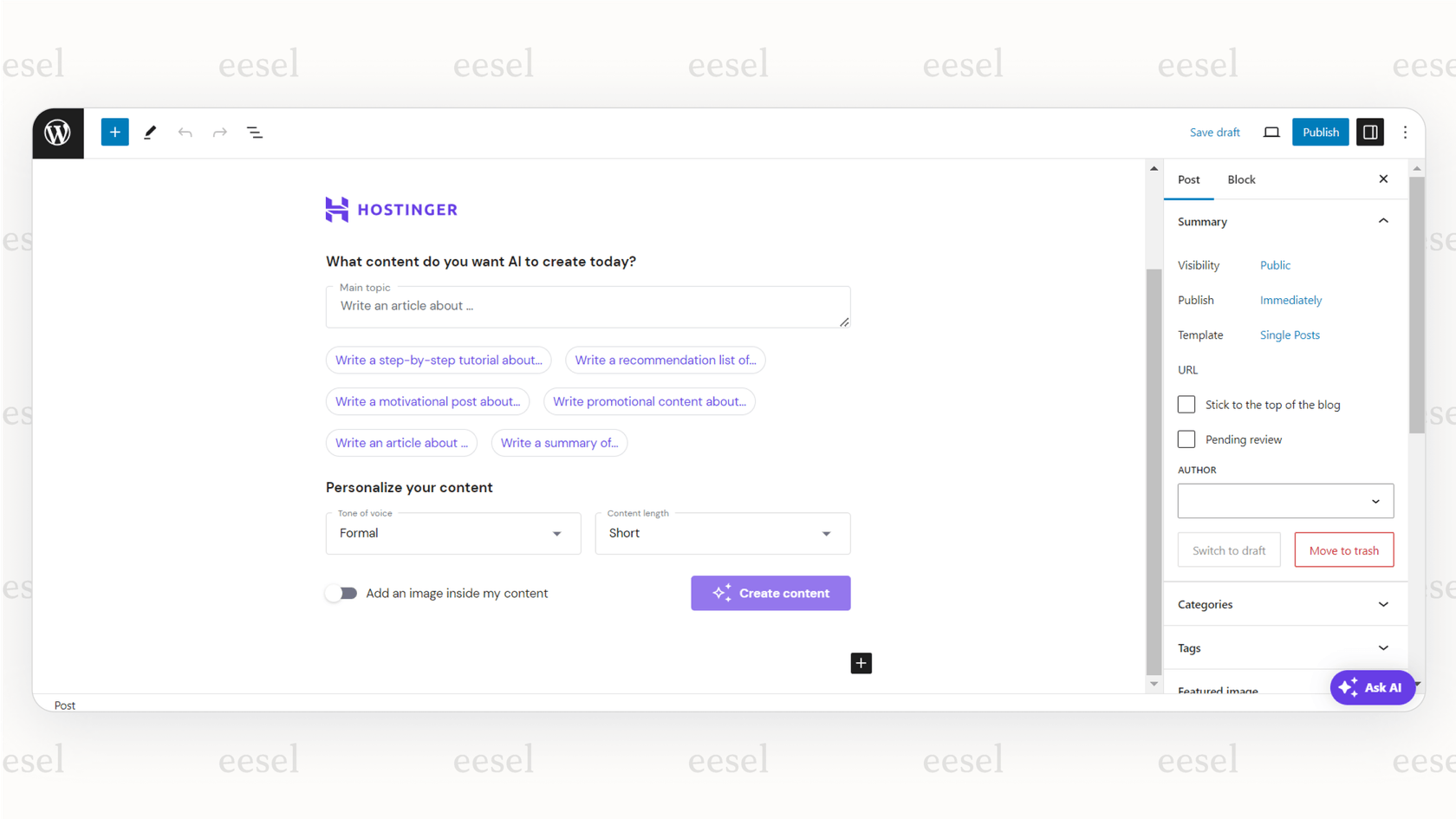Enable Add an image inside my content

(x=341, y=594)
